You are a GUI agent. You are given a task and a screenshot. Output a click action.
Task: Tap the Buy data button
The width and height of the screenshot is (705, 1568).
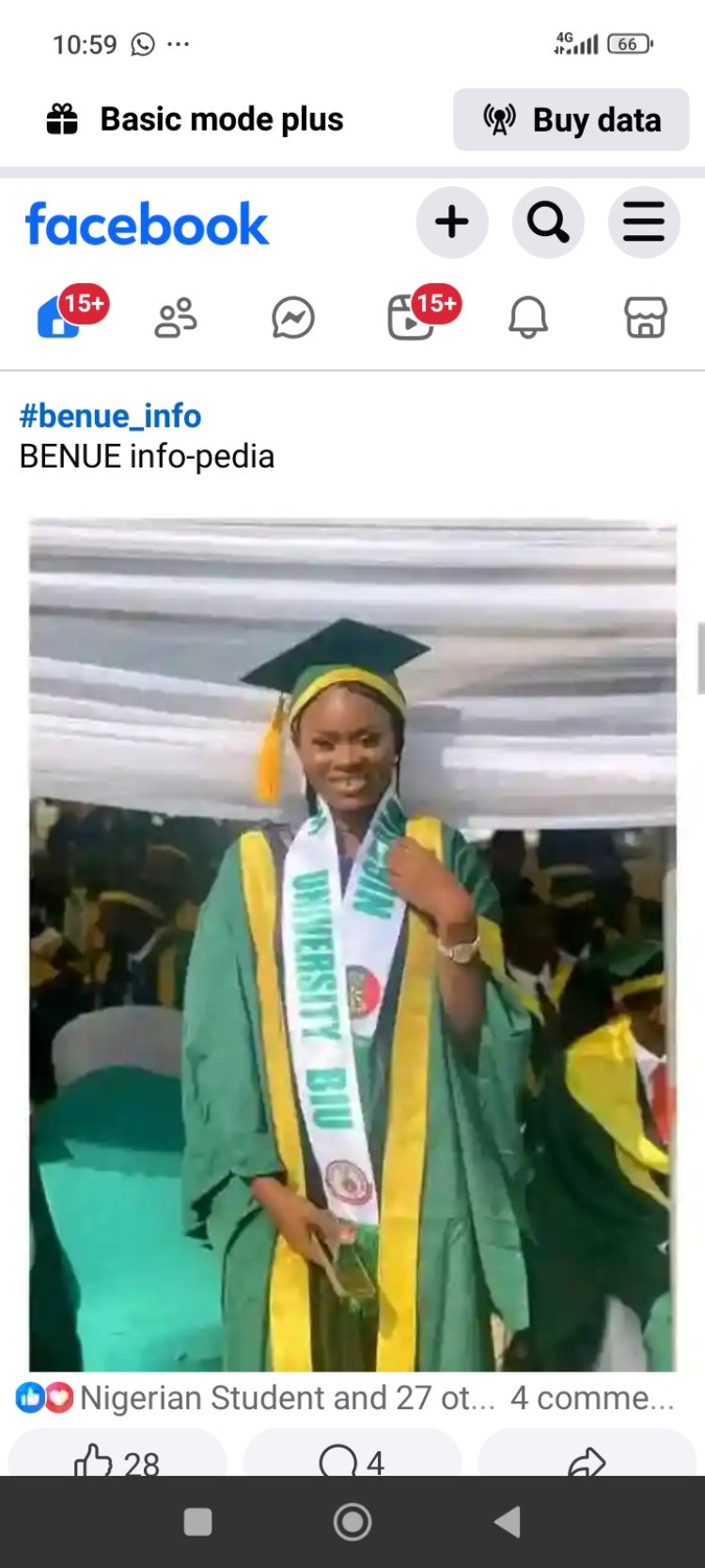tap(572, 119)
